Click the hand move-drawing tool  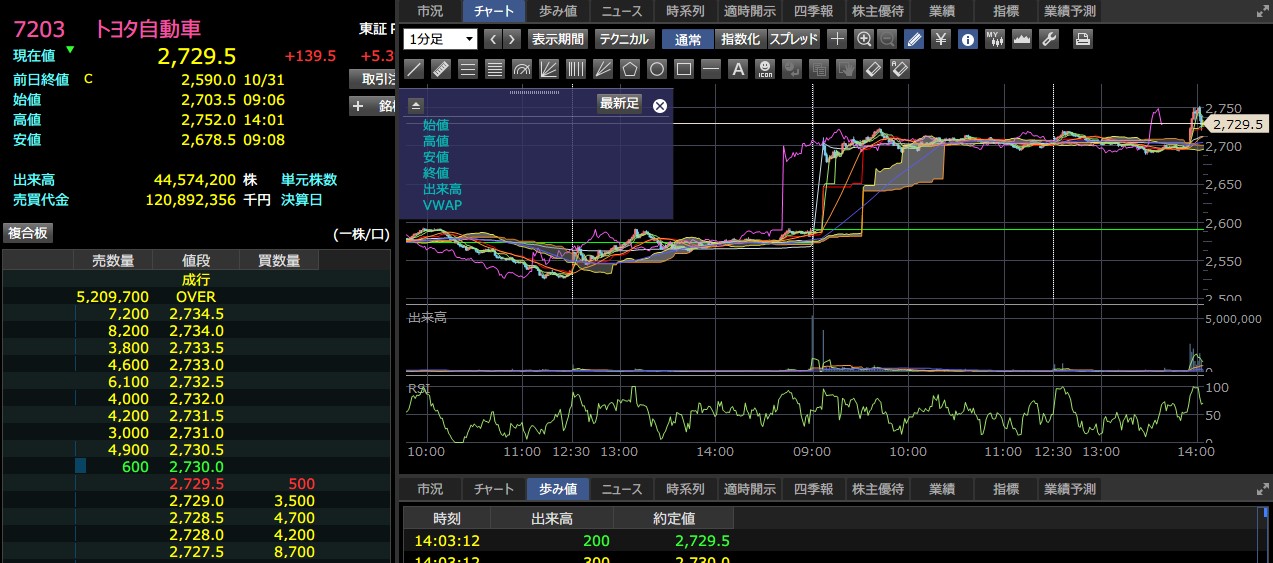coord(846,69)
